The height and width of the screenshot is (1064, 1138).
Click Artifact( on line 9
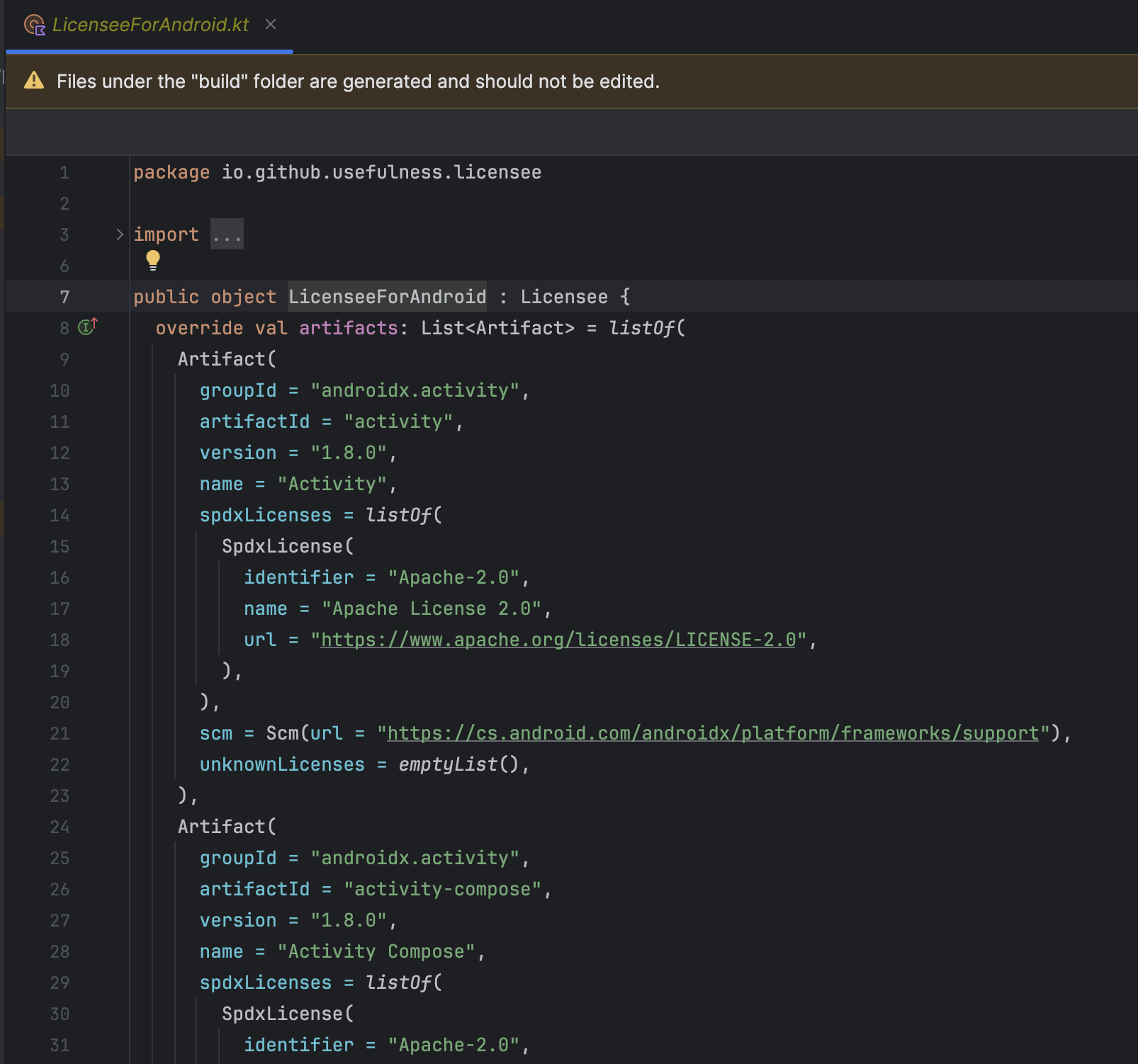[227, 359]
